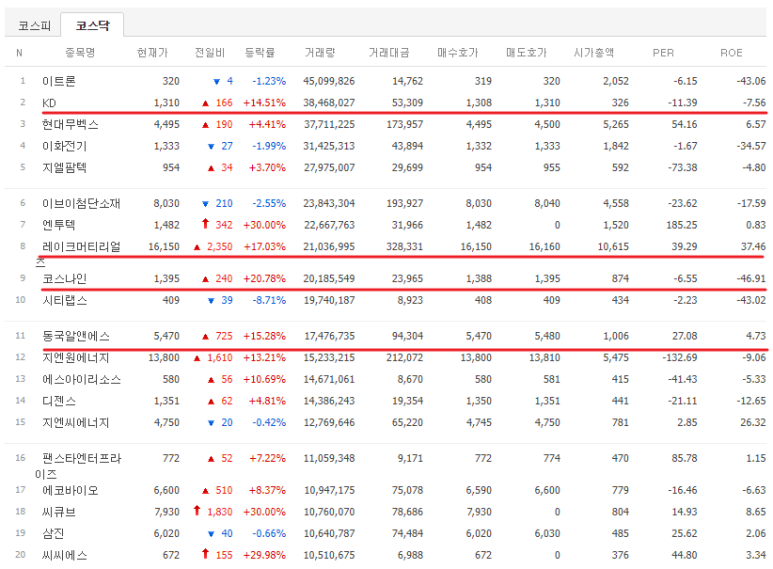Image resolution: width=773 pixels, height=569 pixels.
Task: Click 동국알앤에스 change rate +15.28%
Action: (264, 336)
